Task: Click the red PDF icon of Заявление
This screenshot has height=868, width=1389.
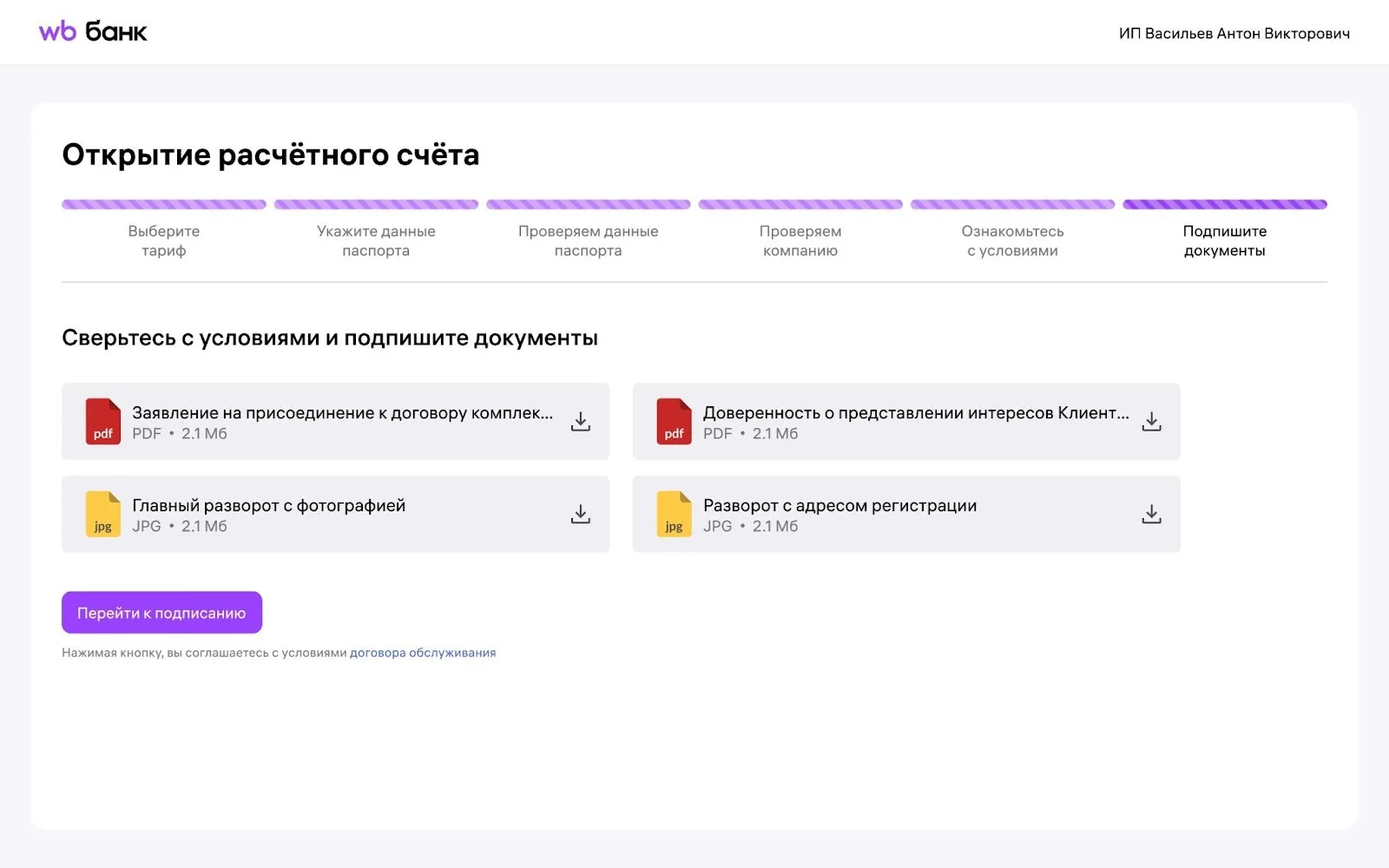Action: 102,422
